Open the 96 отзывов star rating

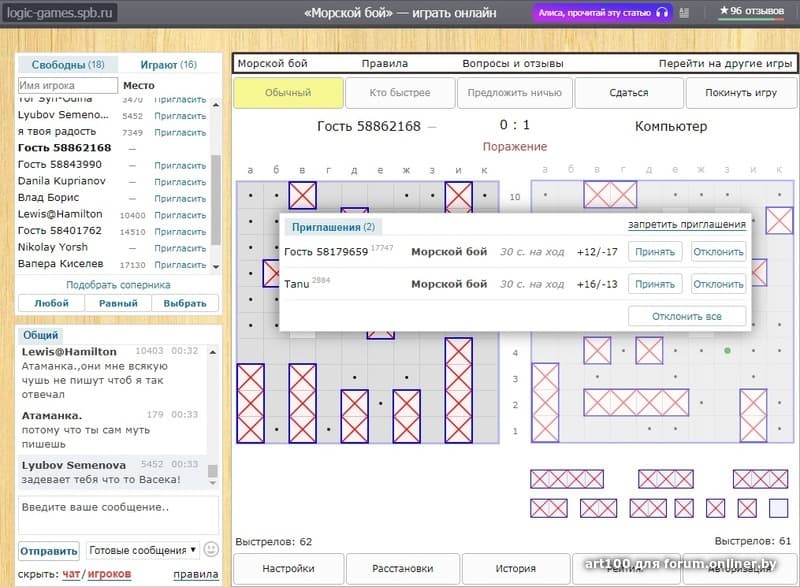pos(751,11)
